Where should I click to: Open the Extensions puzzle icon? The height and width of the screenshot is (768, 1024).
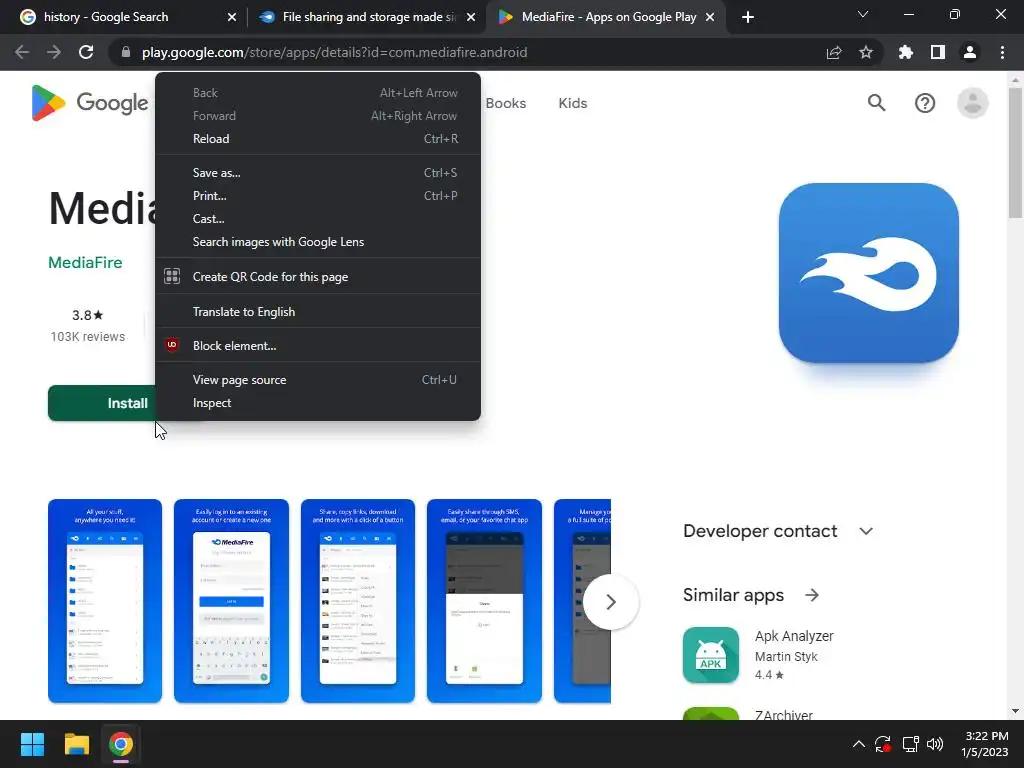[x=906, y=52]
